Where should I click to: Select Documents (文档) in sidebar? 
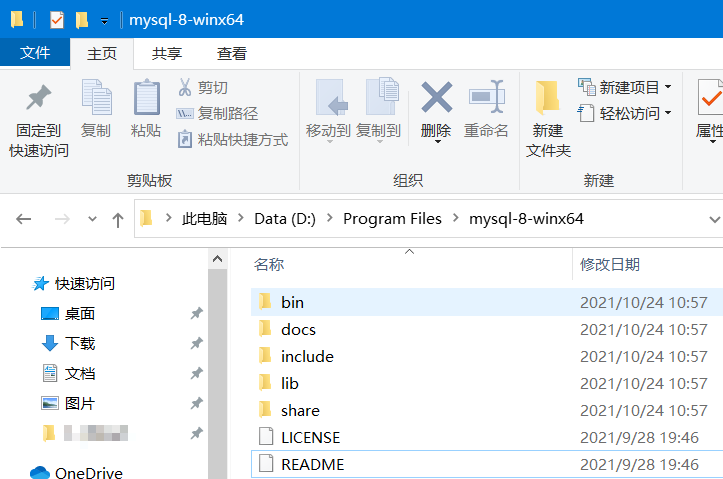(x=80, y=373)
